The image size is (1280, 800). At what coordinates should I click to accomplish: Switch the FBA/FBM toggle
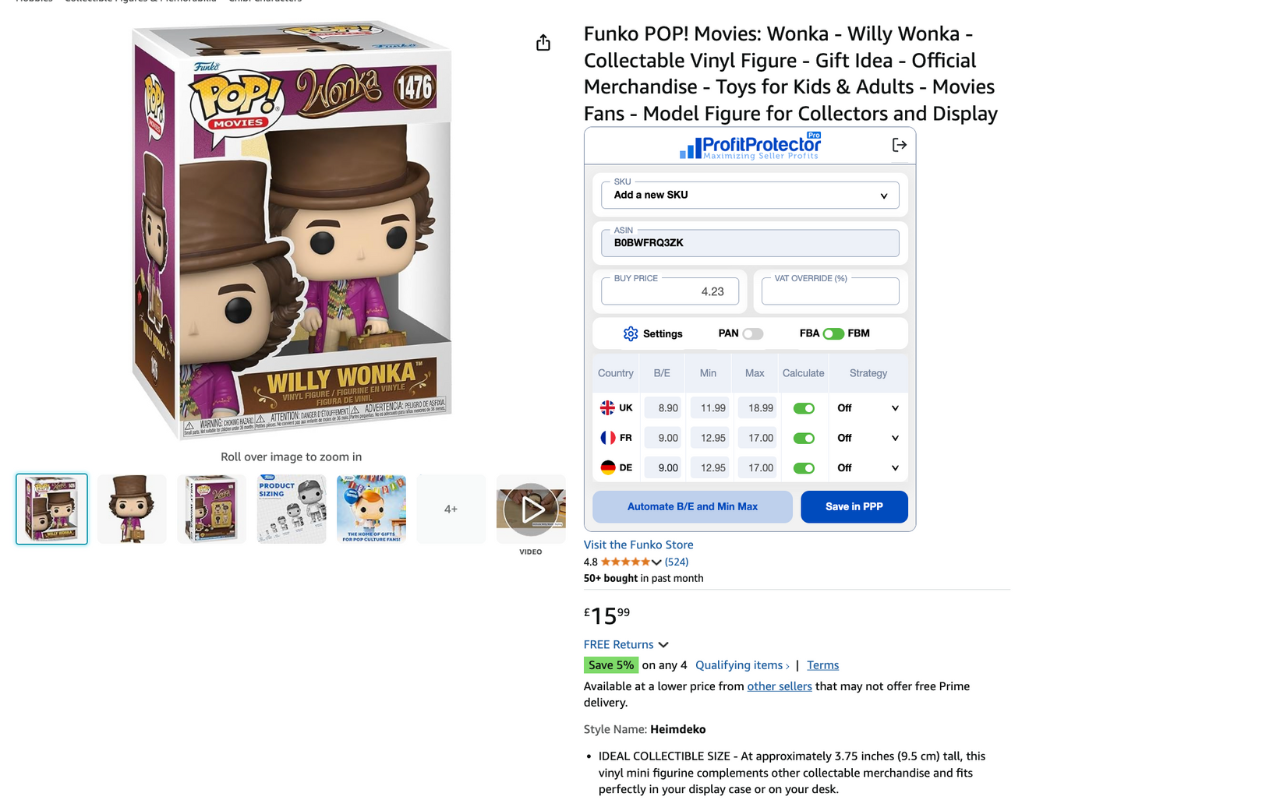[833, 334]
